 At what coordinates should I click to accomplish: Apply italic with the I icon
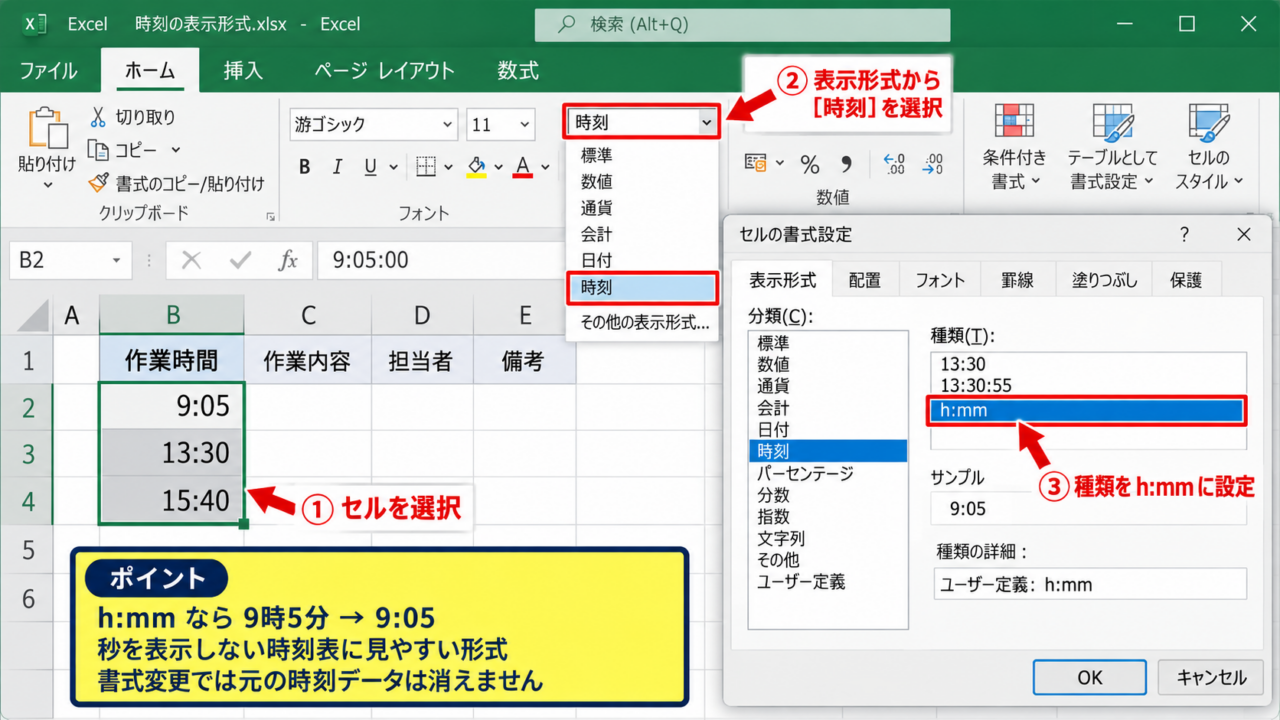[337, 167]
